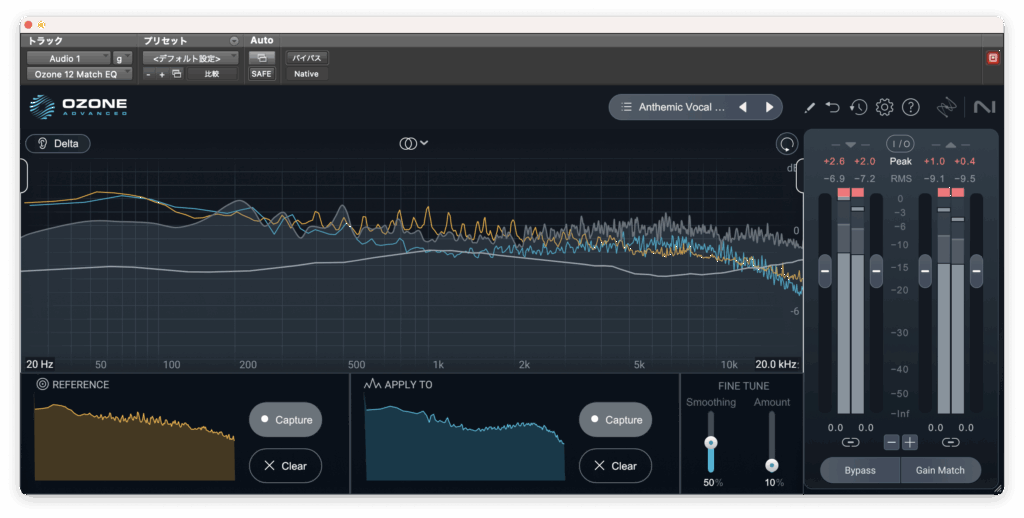This screenshot has width=1024, height=518.
Task: Expand the overlapping circles view dropdown
Action: pos(413,143)
